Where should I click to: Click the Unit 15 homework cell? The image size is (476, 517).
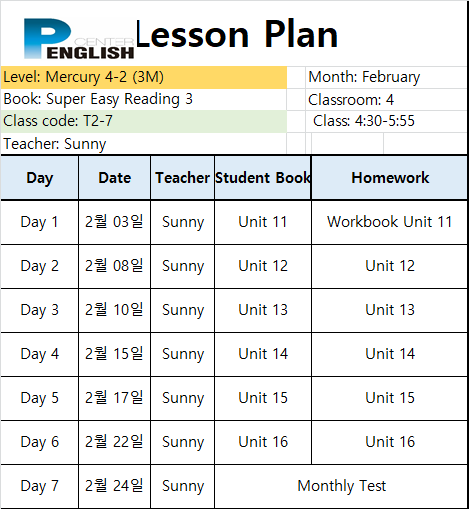390,398
